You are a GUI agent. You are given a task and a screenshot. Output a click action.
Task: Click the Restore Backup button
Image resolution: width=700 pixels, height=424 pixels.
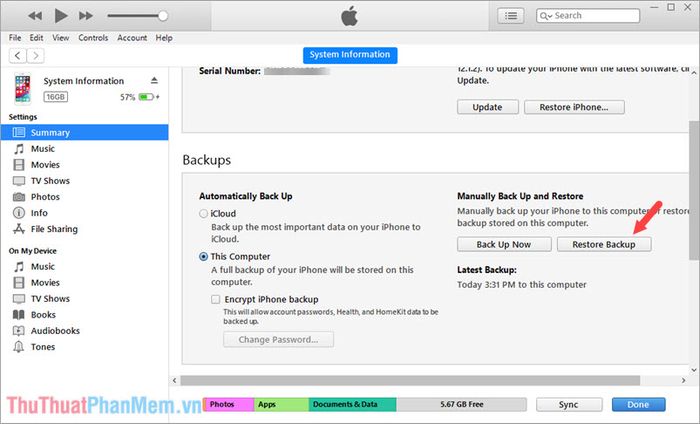[x=604, y=245]
